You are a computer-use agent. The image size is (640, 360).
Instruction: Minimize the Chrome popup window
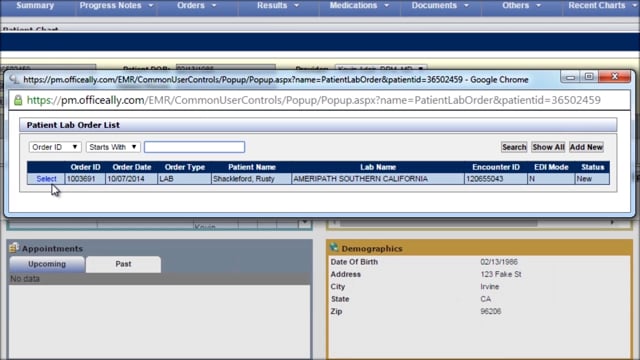570,77
